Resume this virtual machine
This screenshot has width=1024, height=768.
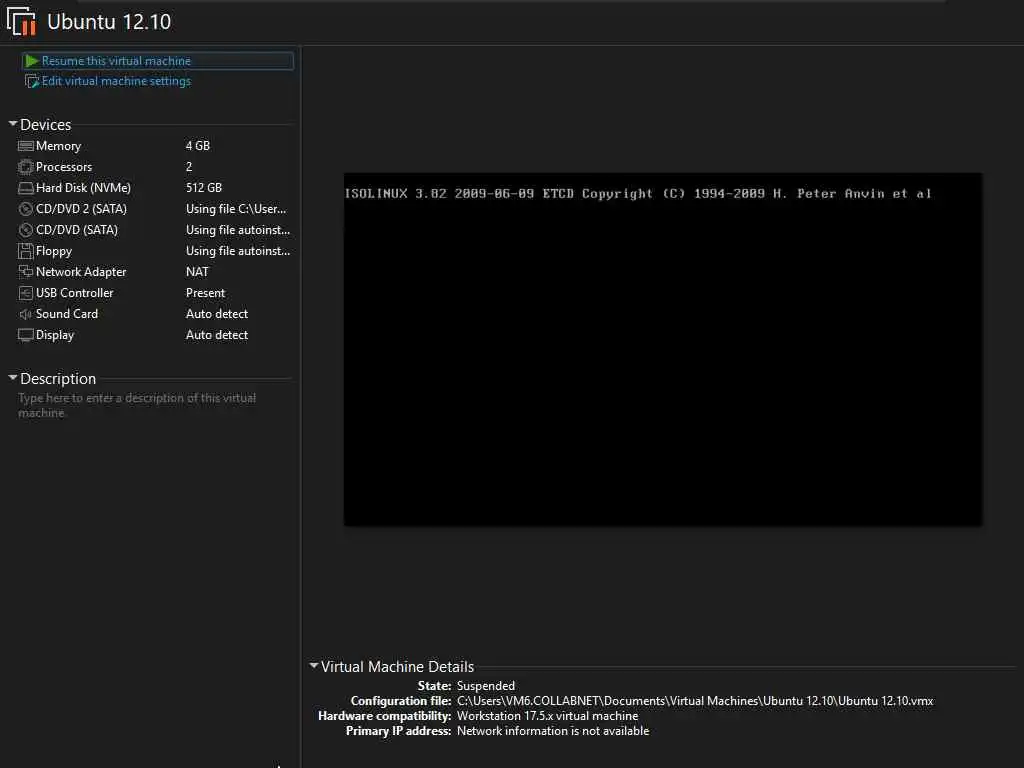[158, 61]
